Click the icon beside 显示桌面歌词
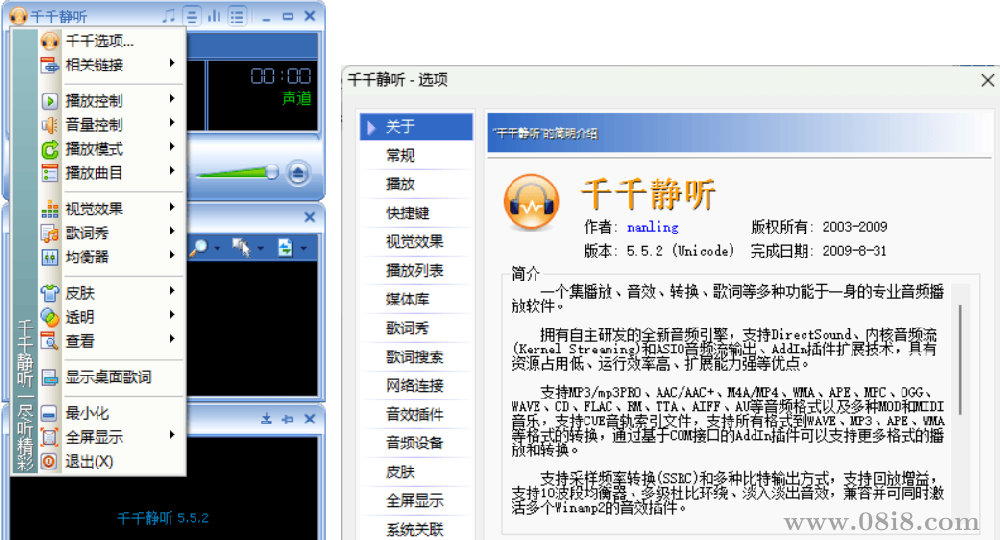The image size is (1000, 540). (x=50, y=377)
